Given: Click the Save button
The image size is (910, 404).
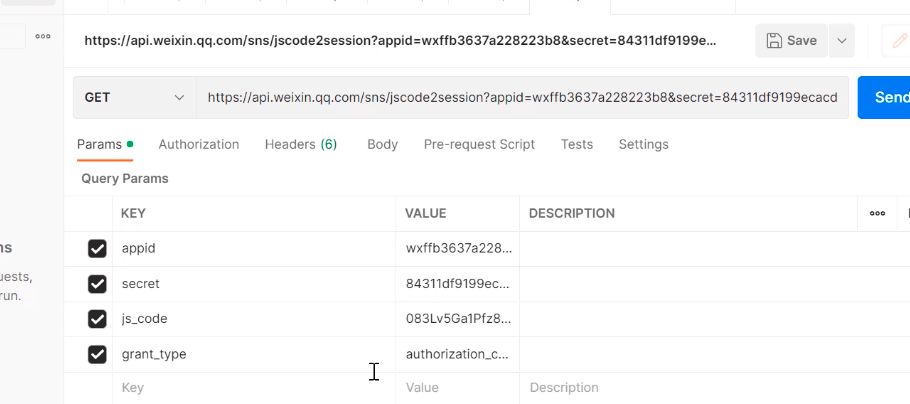Looking at the screenshot, I should point(791,41).
